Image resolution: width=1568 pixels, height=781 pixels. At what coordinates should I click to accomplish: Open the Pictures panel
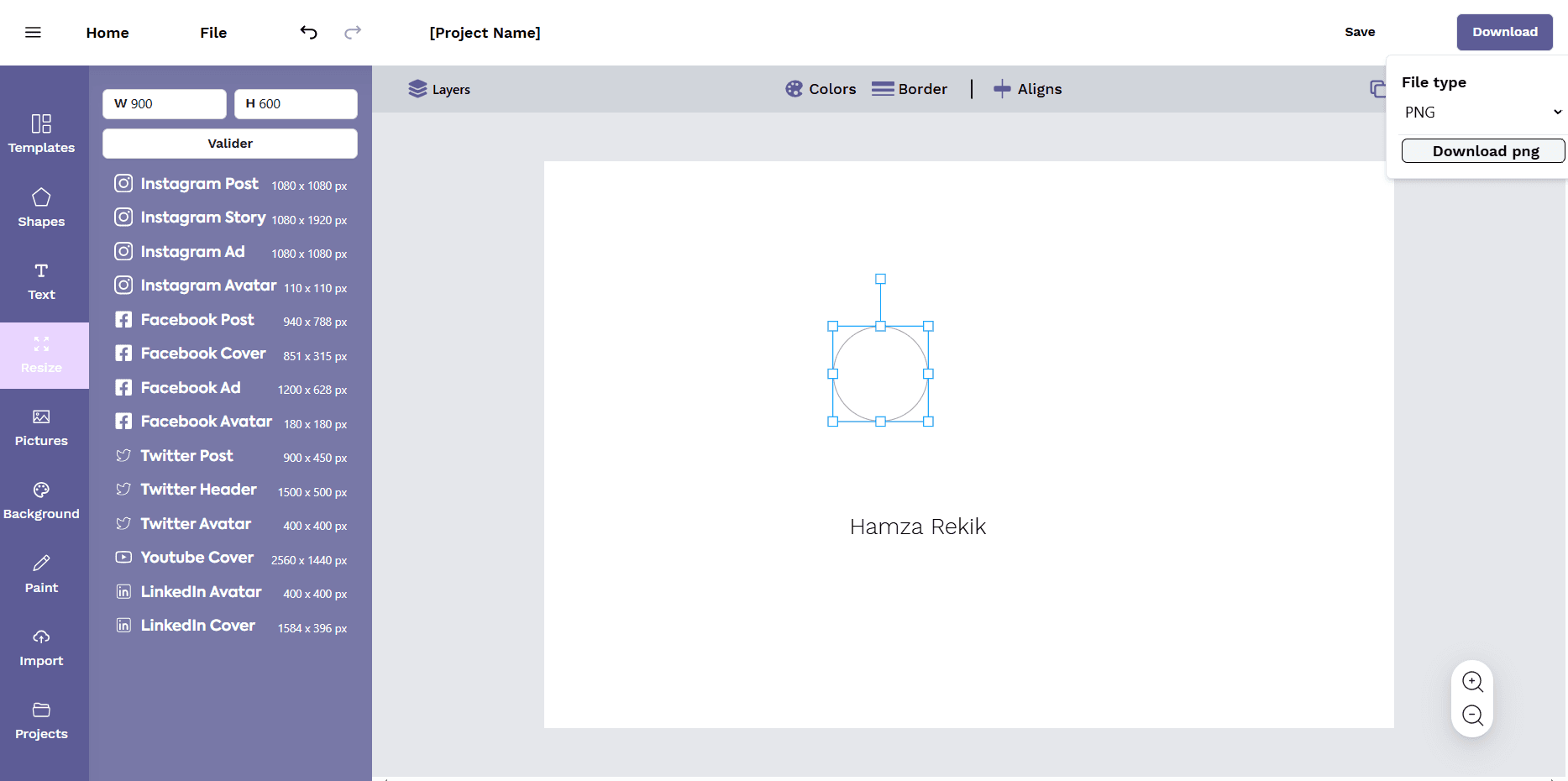[x=41, y=427]
